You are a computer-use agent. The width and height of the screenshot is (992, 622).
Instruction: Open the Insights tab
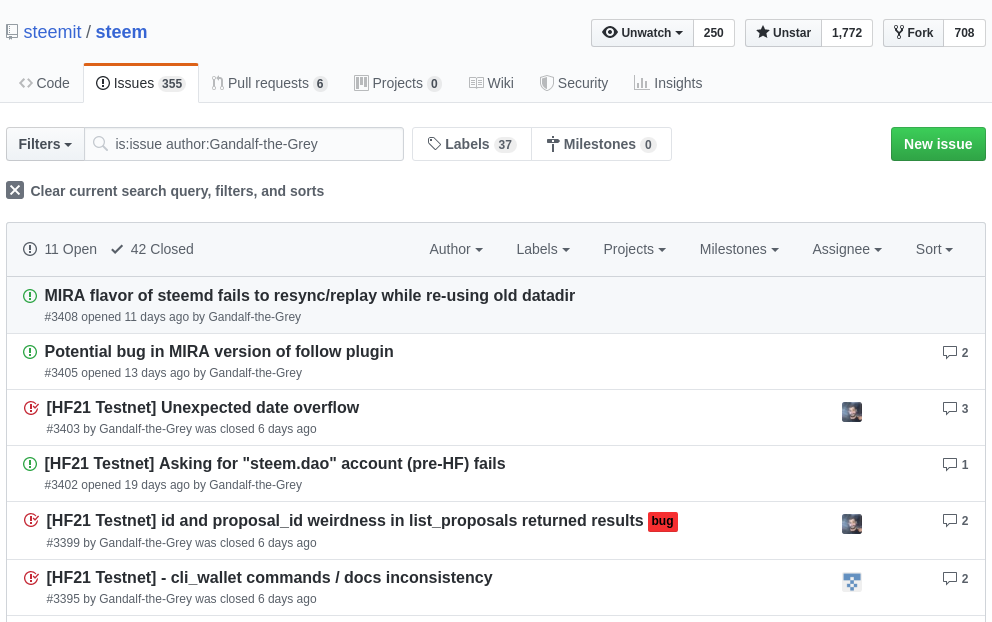pyautogui.click(x=668, y=83)
